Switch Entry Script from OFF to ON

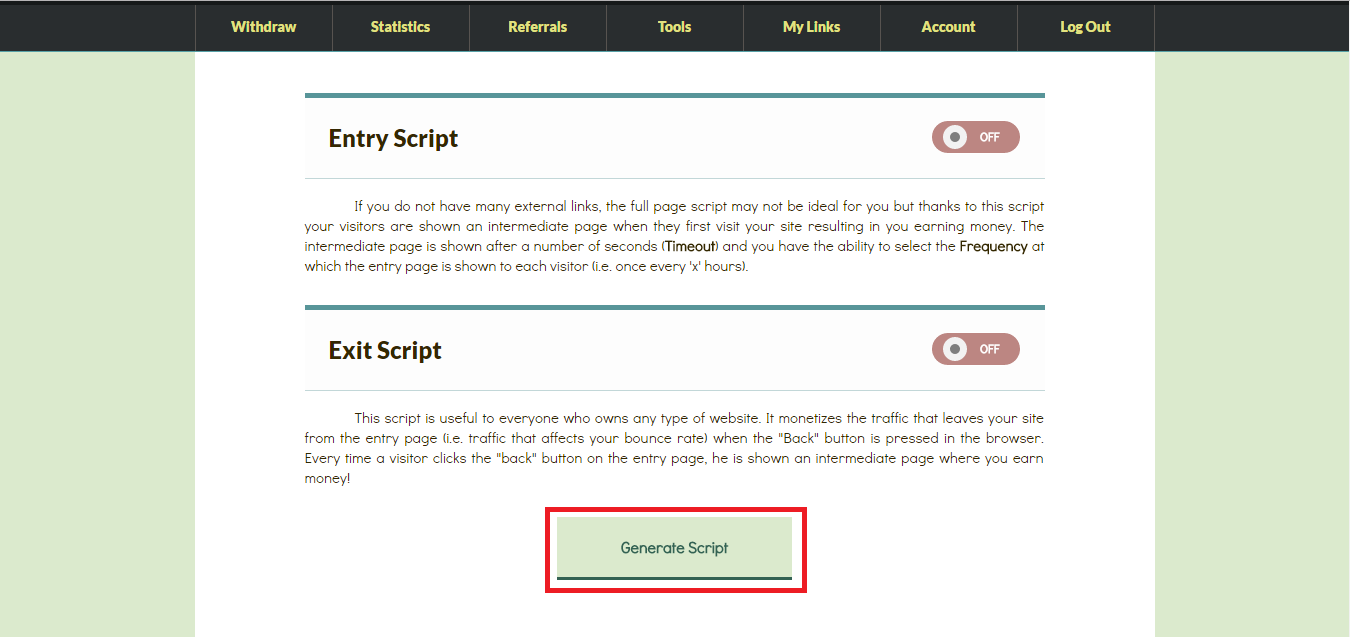tap(975, 137)
